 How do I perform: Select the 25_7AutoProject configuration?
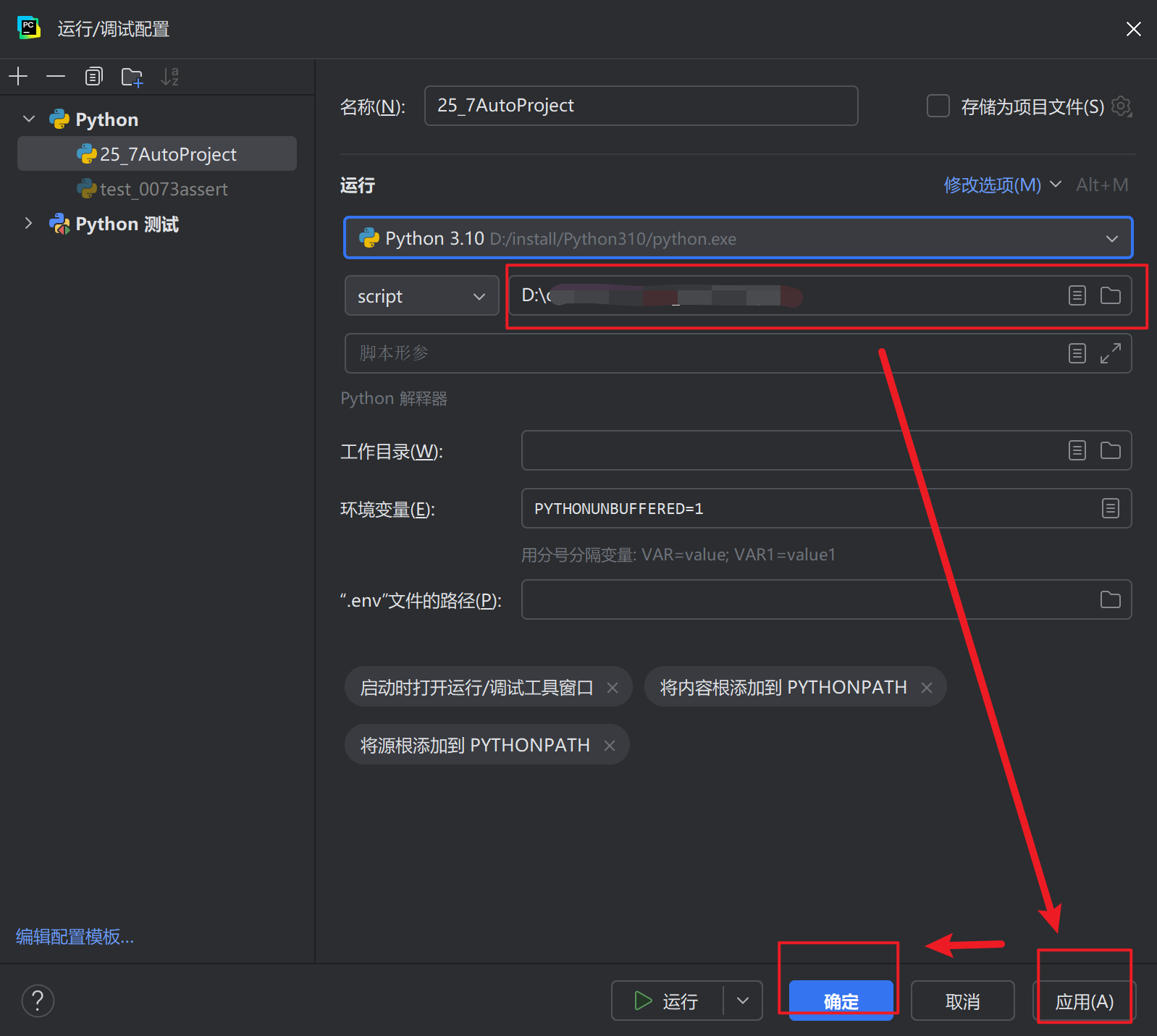pyautogui.click(x=157, y=153)
